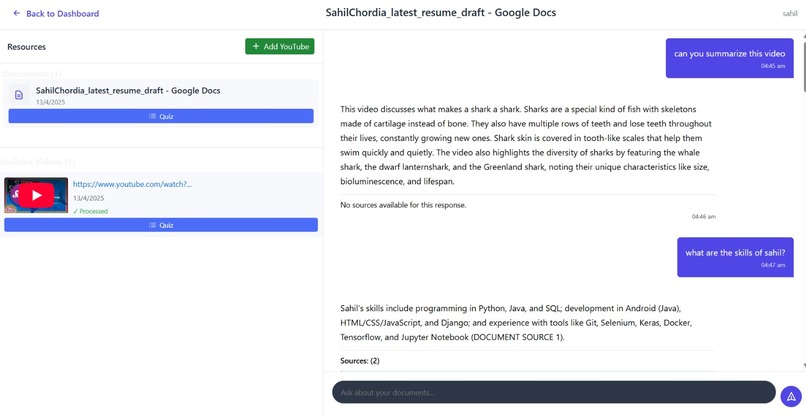The image size is (806, 416).
Task: Click the Back to Dashboard link
Action: click(62, 14)
